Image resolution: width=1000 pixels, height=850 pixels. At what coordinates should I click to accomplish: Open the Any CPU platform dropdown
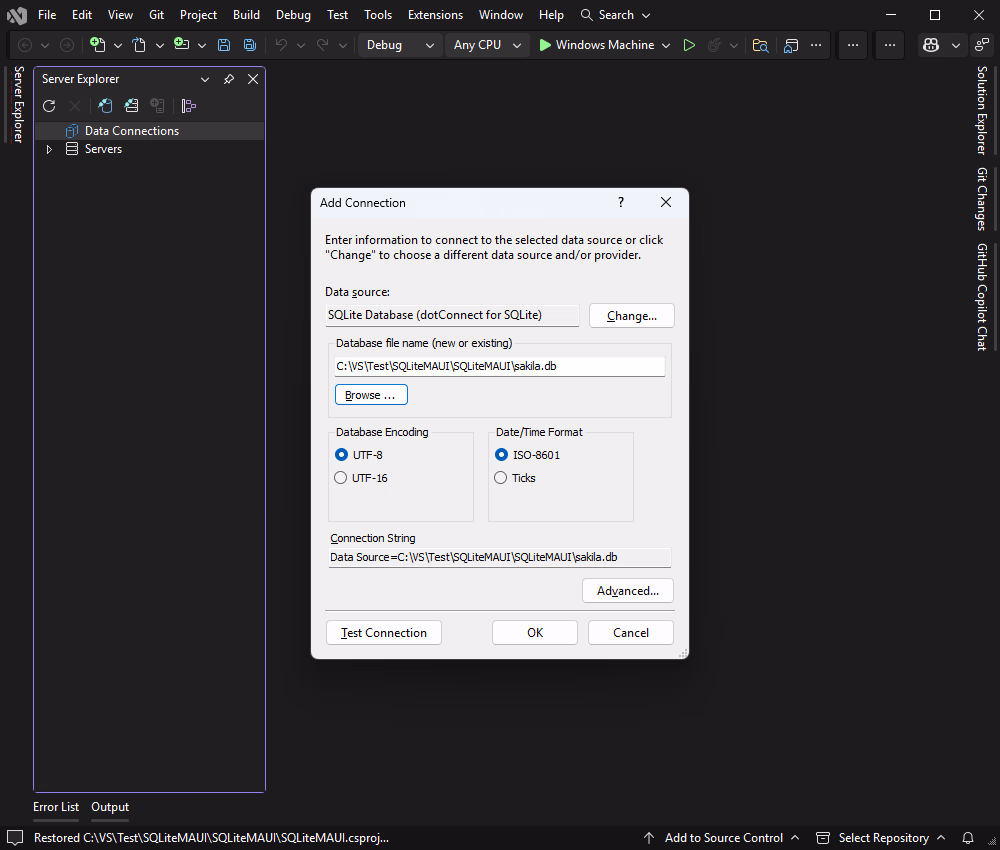tap(487, 45)
